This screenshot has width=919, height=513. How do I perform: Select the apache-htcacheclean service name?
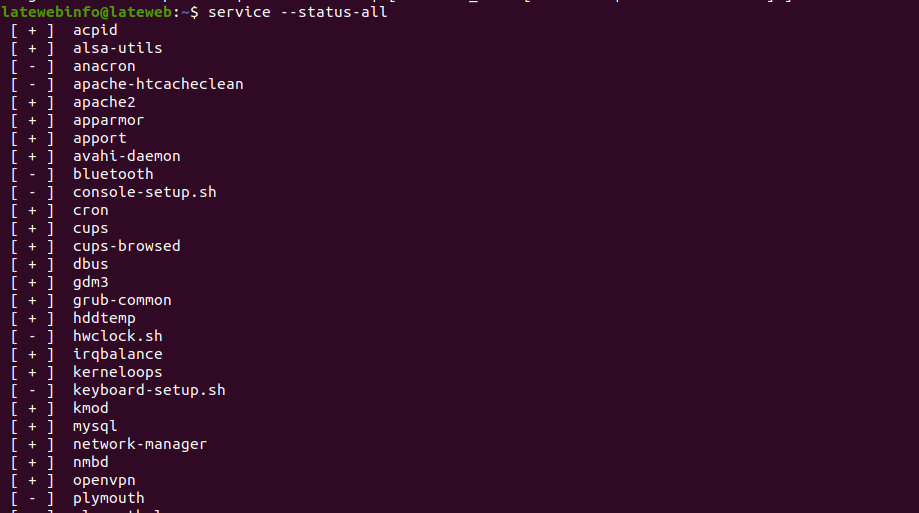[x=158, y=84]
